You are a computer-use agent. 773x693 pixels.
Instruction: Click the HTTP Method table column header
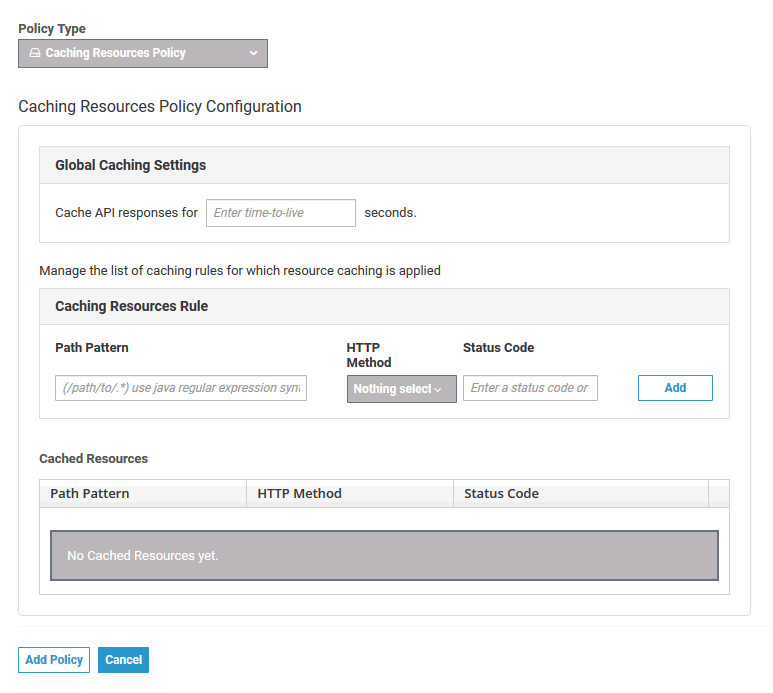(299, 493)
